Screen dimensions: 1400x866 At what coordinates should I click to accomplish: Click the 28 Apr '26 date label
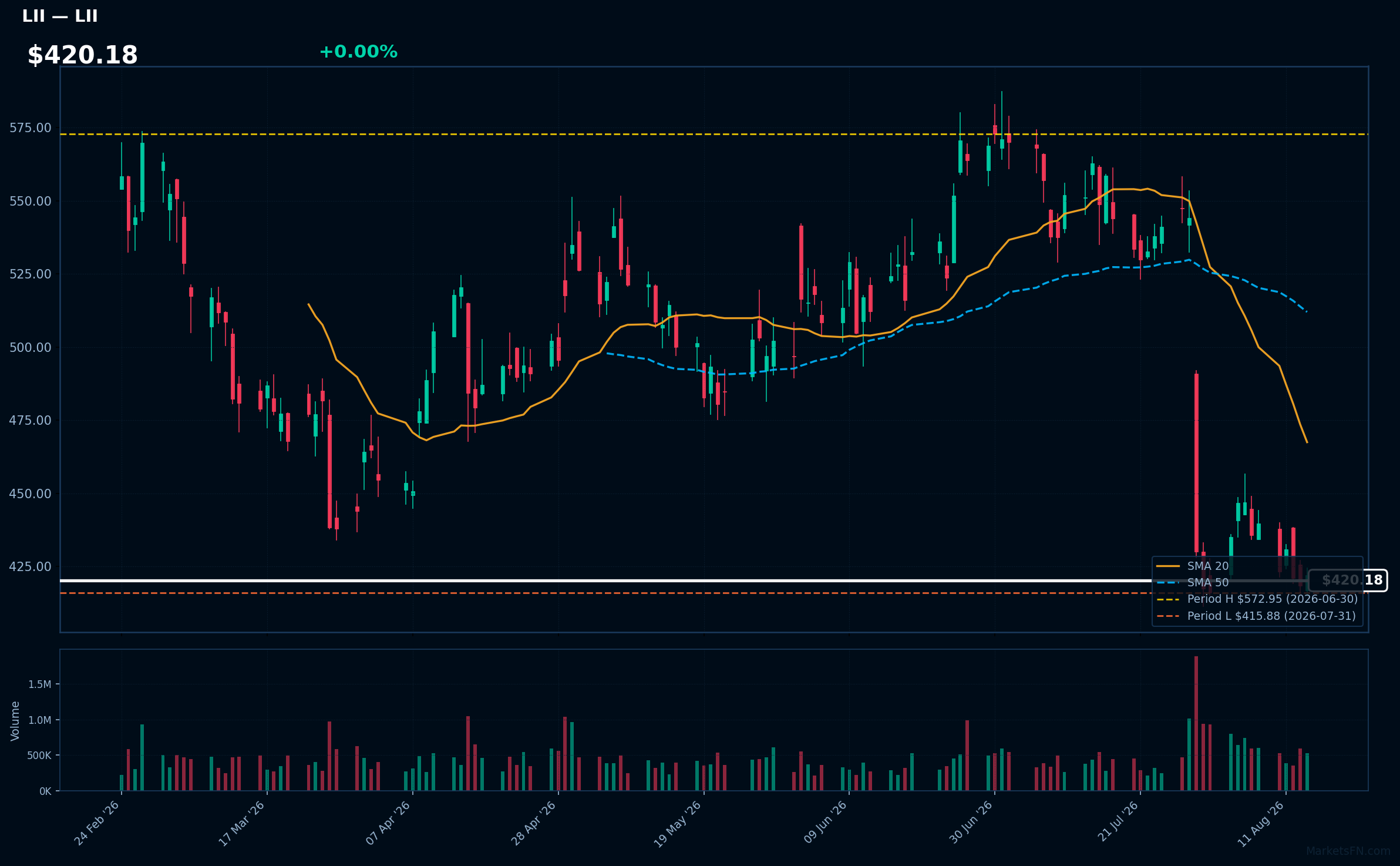pyautogui.click(x=533, y=823)
